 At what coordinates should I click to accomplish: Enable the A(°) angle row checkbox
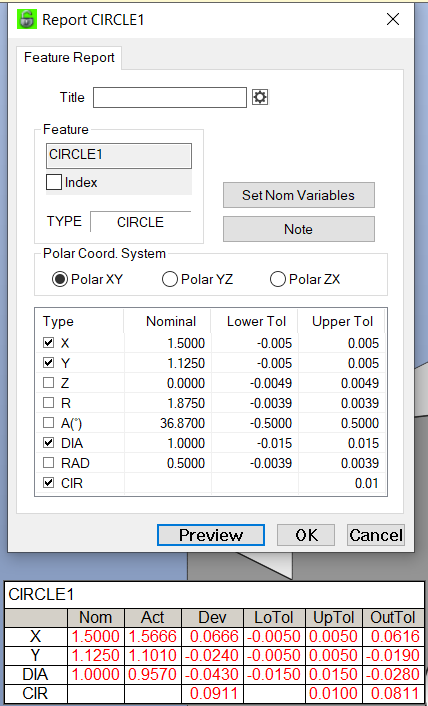(x=48, y=423)
